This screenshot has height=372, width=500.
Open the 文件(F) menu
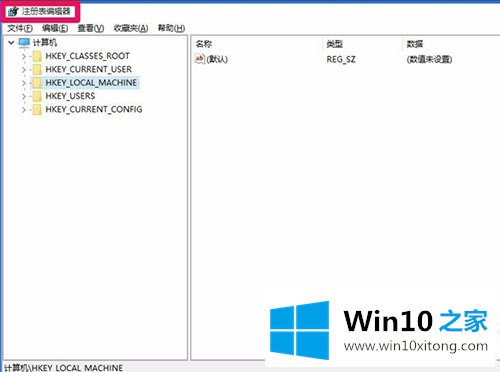pos(20,28)
